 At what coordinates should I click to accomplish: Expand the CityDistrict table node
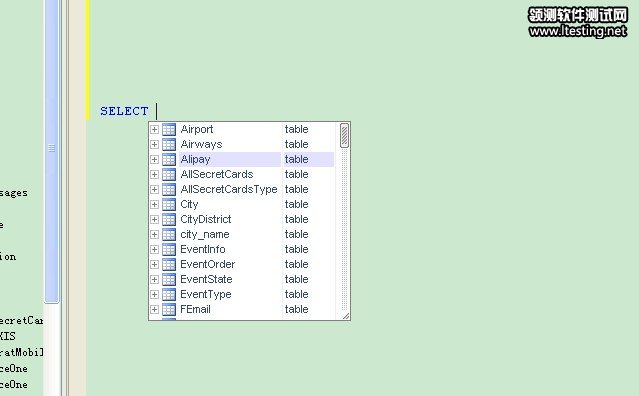pyautogui.click(x=154, y=220)
